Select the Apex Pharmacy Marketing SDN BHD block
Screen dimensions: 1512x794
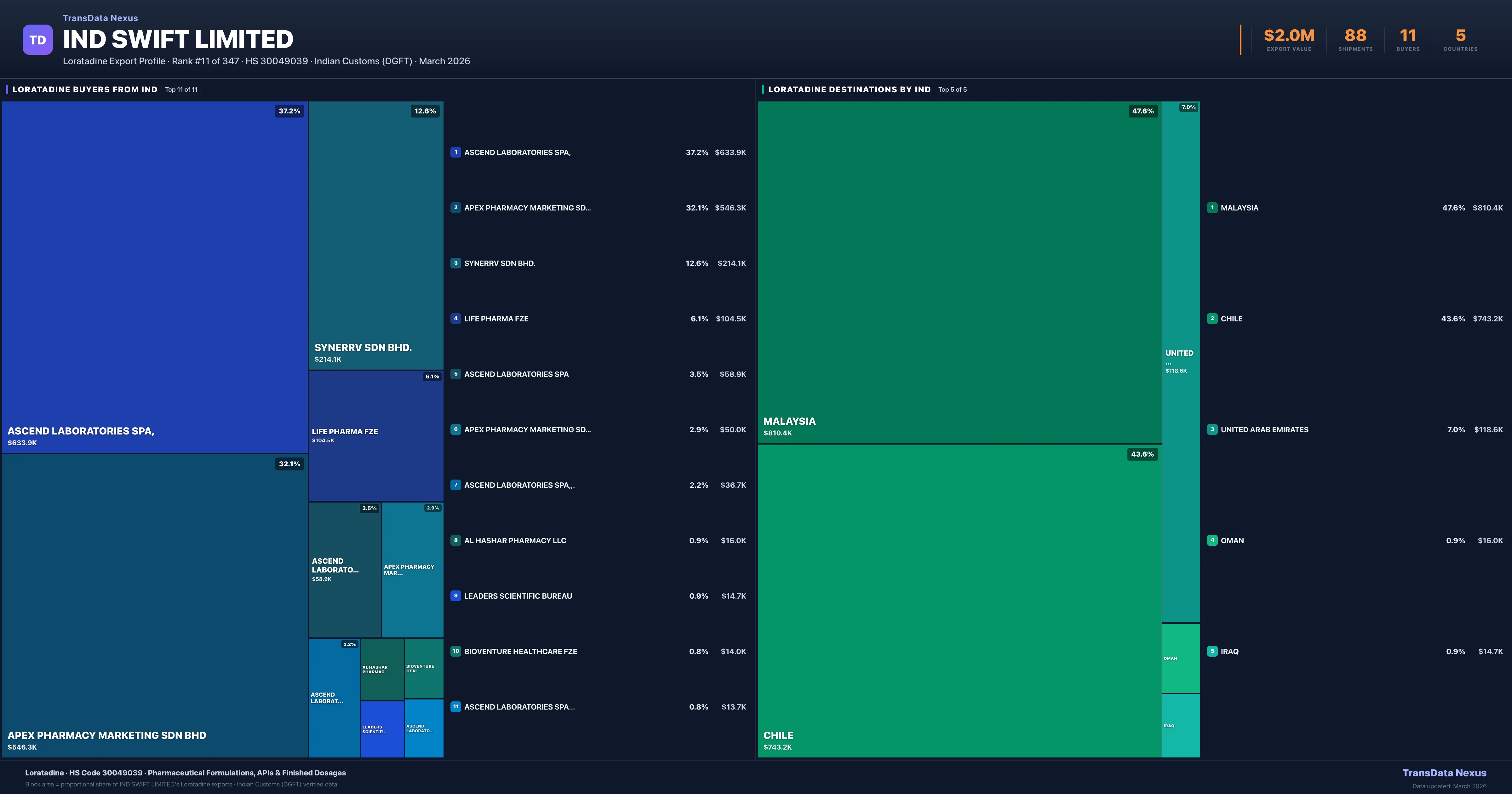[154, 605]
